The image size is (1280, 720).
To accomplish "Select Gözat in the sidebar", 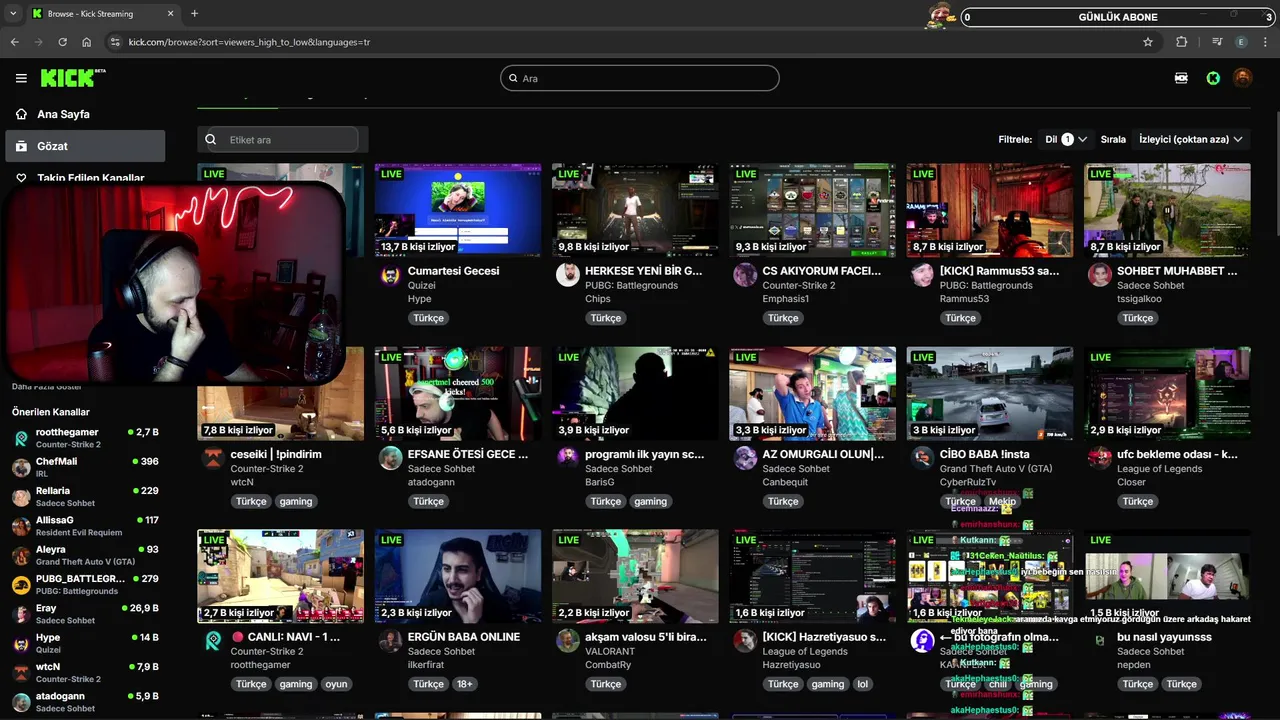I will click(x=85, y=146).
